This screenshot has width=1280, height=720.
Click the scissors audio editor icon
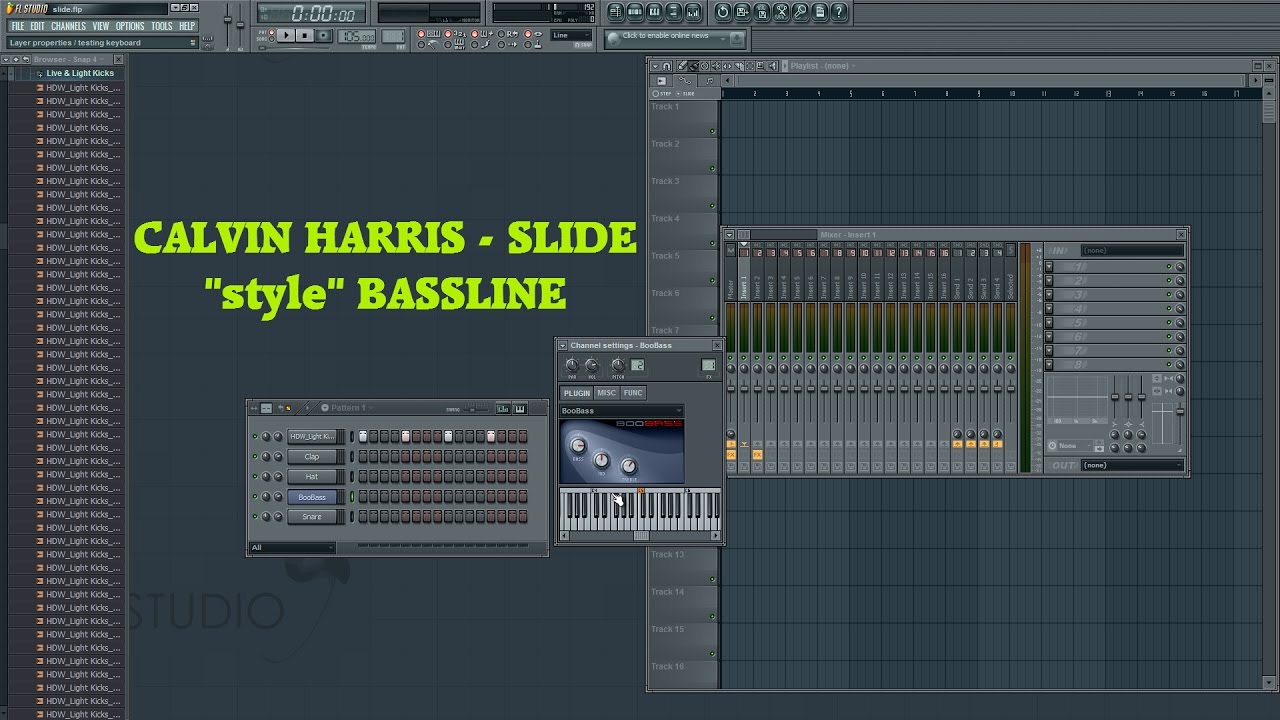pos(781,12)
